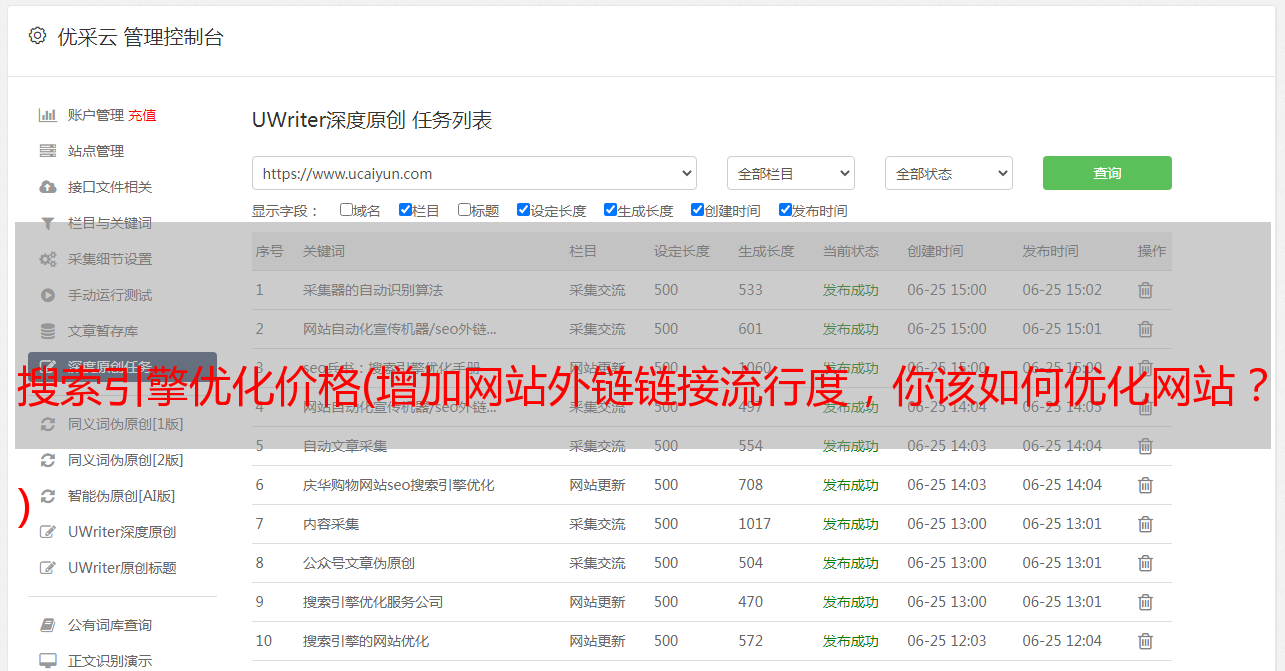Click publish time 06-25 15:02
Viewport: 1285px width, 671px height.
tap(1062, 290)
